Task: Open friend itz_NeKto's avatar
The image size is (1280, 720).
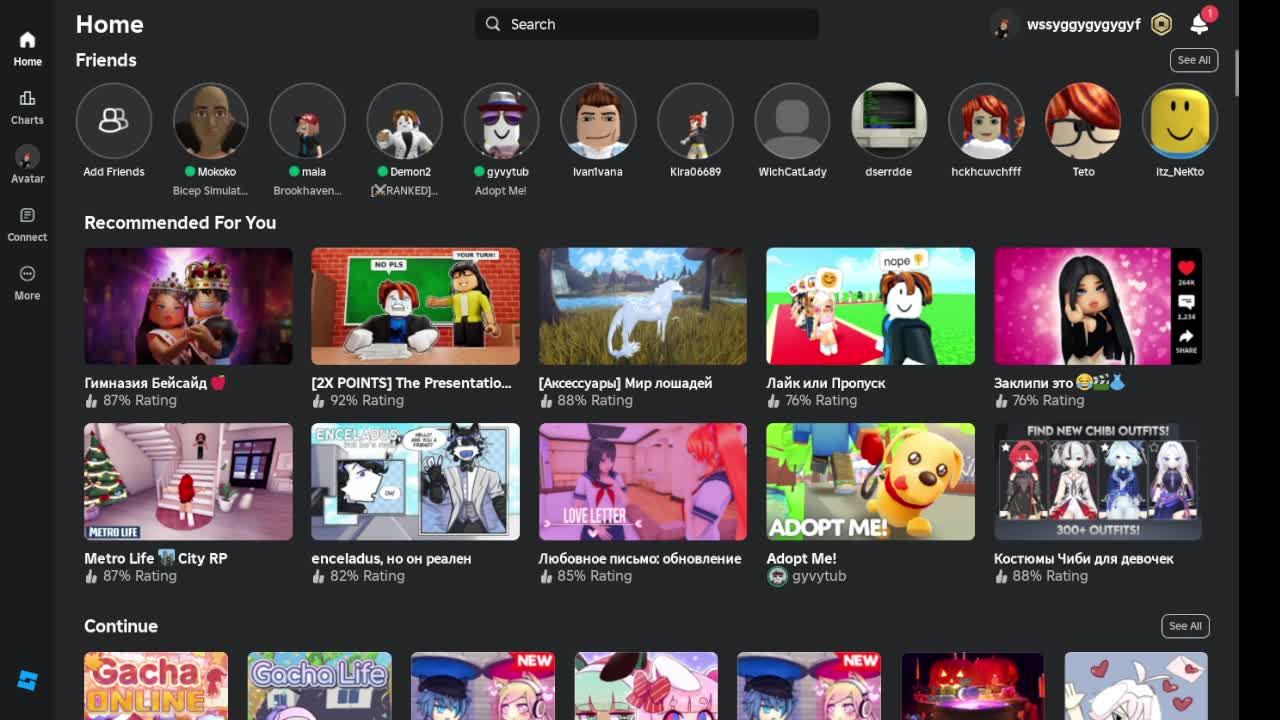Action: coord(1180,121)
